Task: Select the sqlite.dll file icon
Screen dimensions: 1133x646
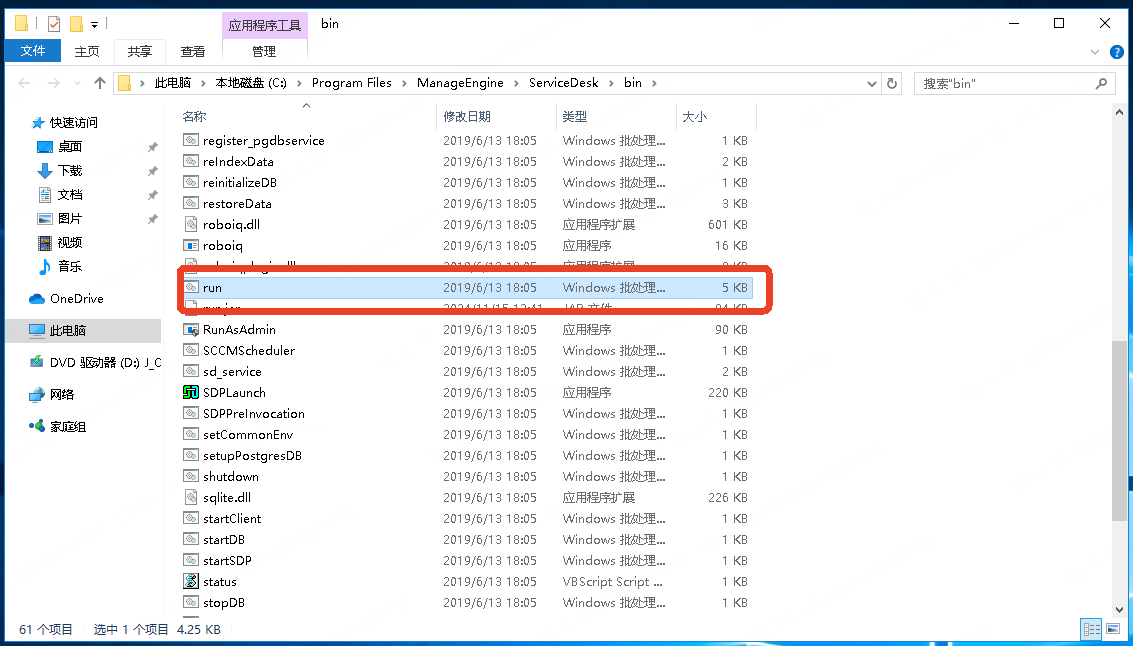Action: pyautogui.click(x=191, y=497)
